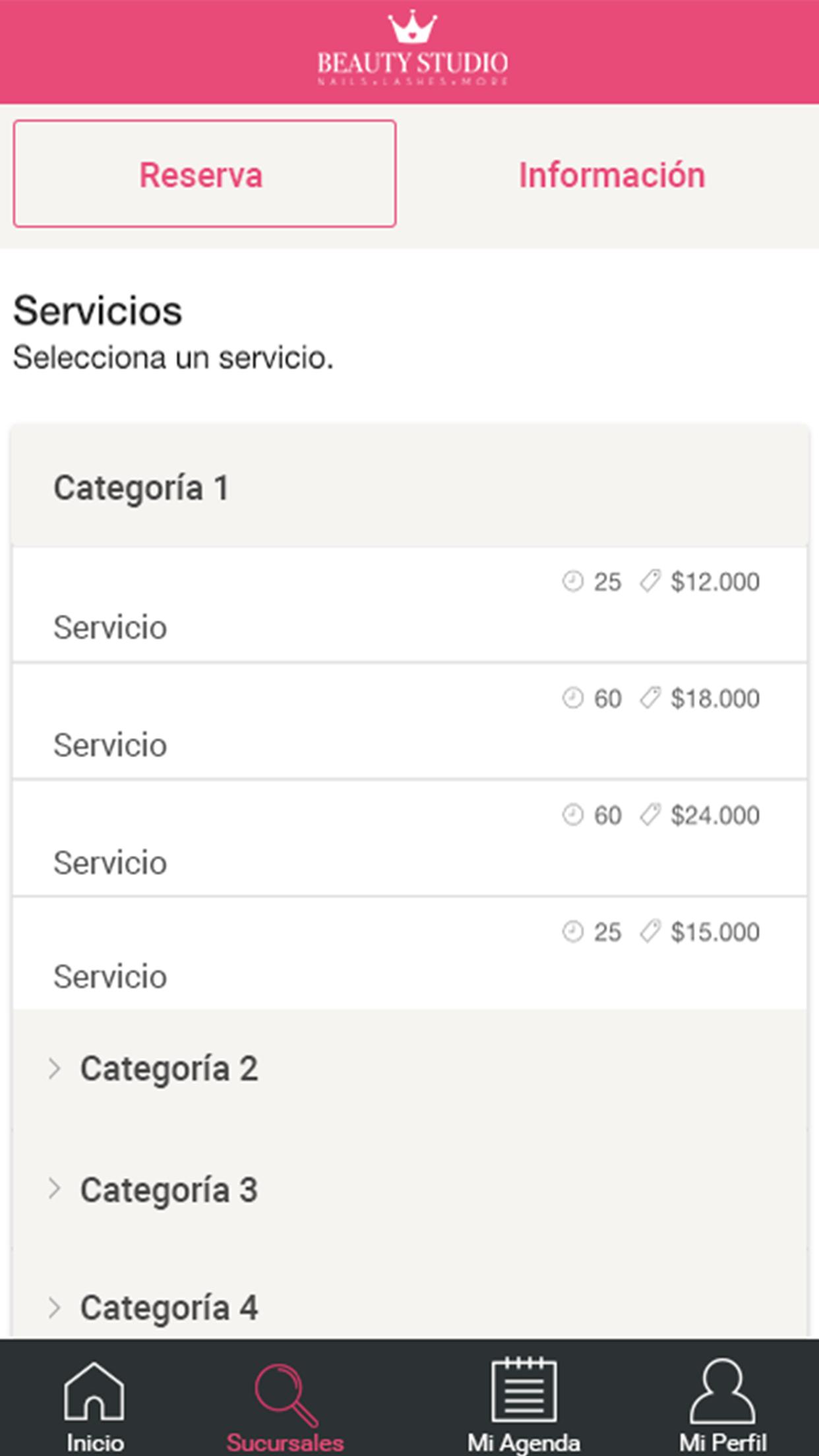Switch to the Información tab
Screen dimensions: 819x1456
612,175
